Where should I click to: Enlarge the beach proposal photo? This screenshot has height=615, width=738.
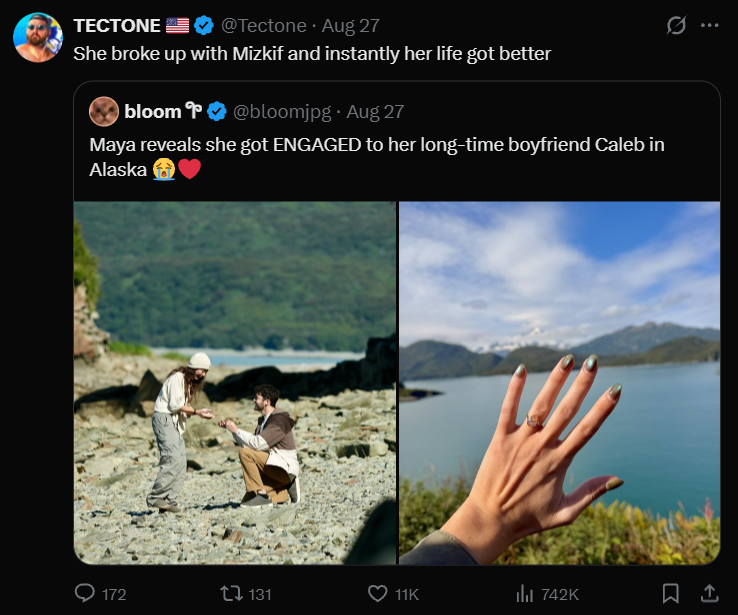[x=235, y=383]
